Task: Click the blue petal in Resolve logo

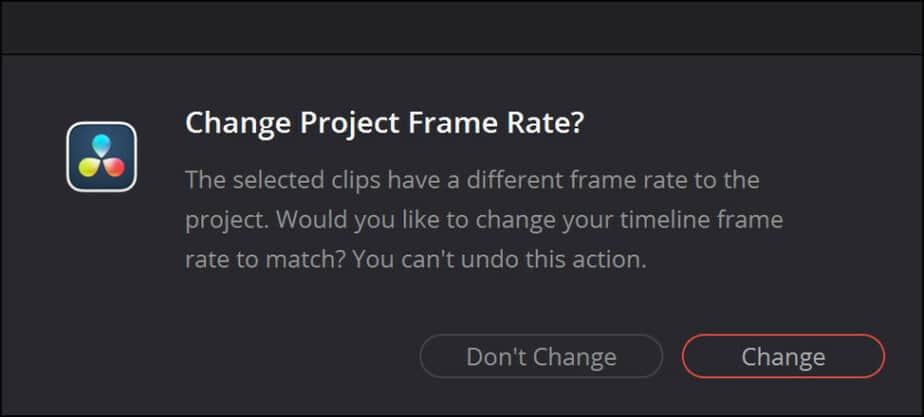Action: tap(101, 145)
